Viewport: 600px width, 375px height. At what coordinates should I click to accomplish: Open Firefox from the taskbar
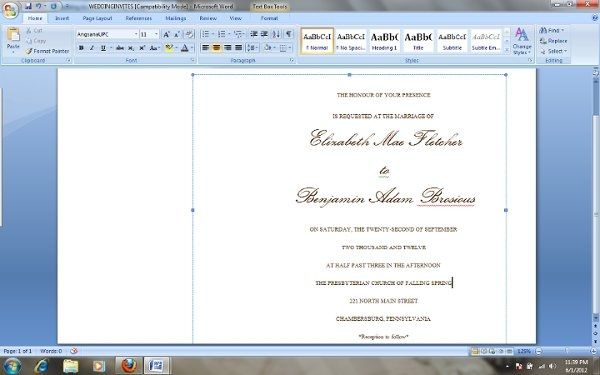point(129,366)
